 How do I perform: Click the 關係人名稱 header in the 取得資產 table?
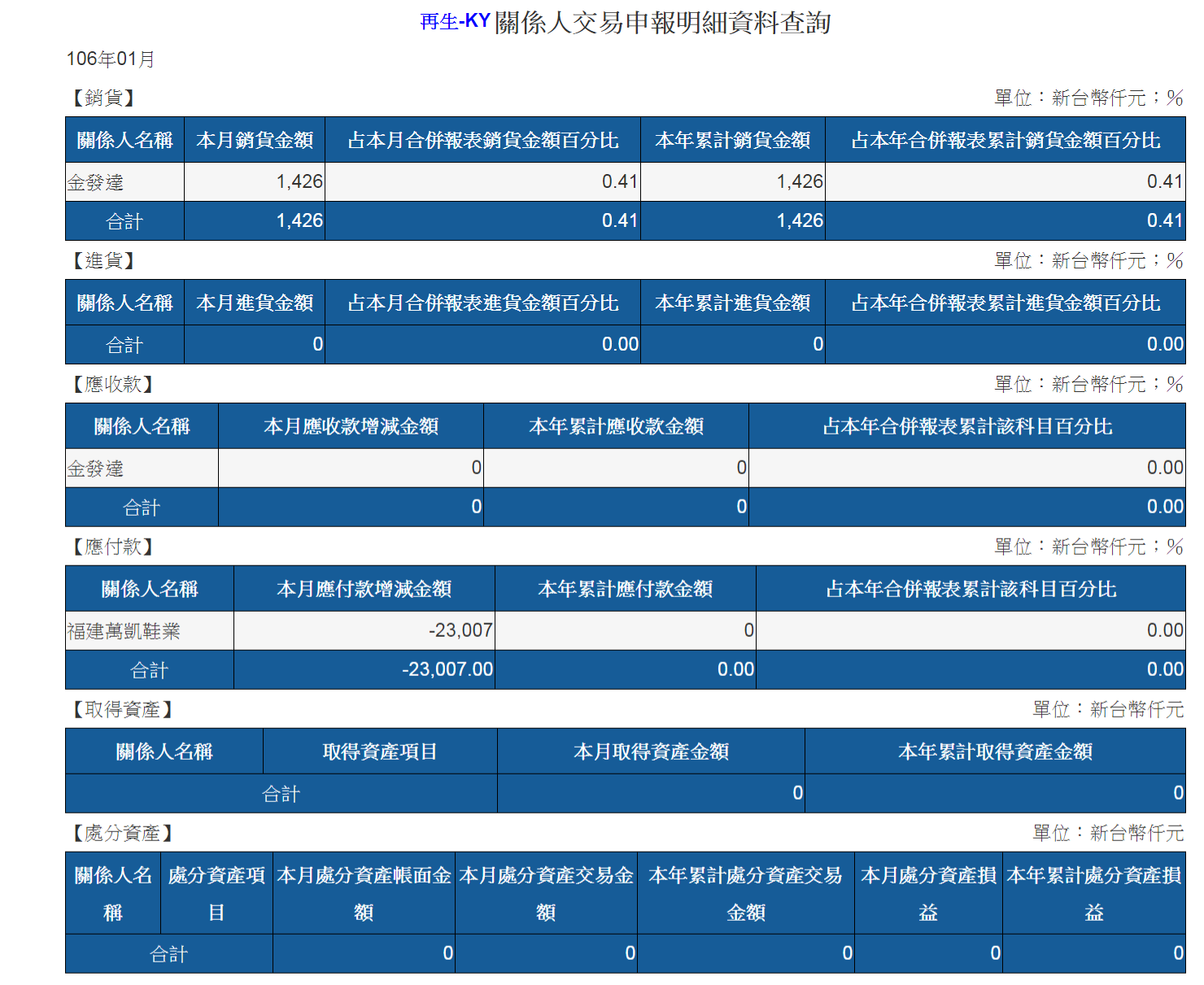tap(164, 752)
